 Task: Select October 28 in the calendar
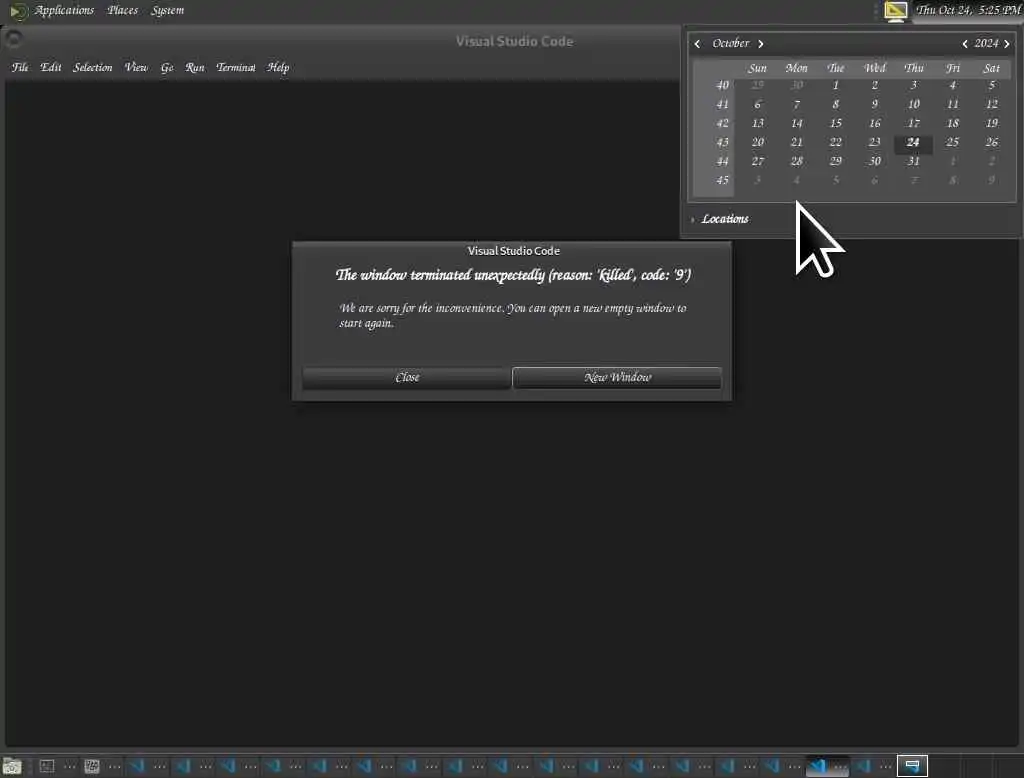[797, 161]
